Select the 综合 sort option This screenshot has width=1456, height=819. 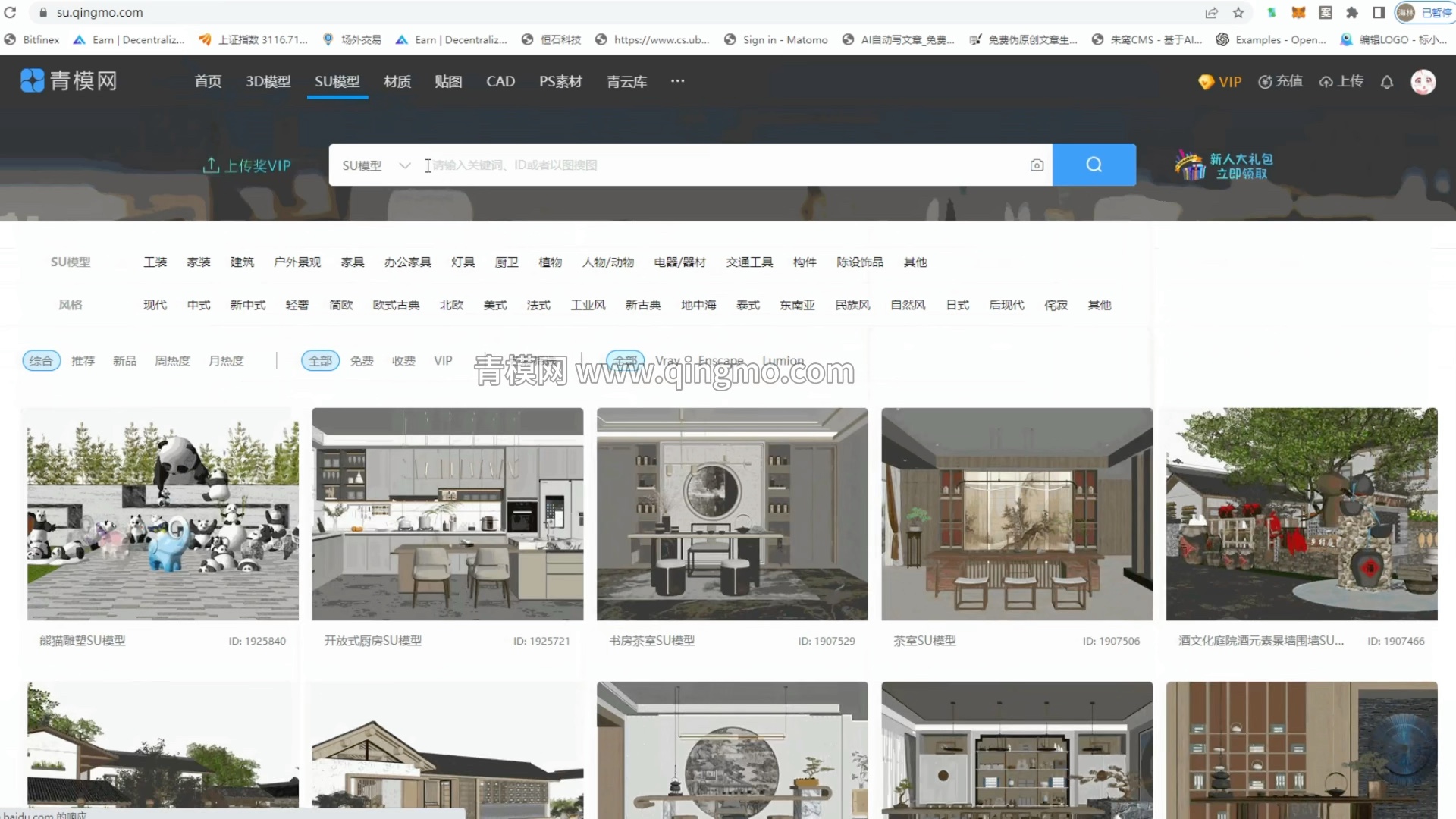pos(41,361)
